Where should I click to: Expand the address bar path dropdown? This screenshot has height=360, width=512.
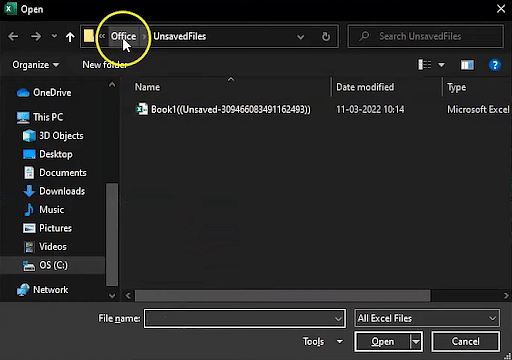coord(300,37)
